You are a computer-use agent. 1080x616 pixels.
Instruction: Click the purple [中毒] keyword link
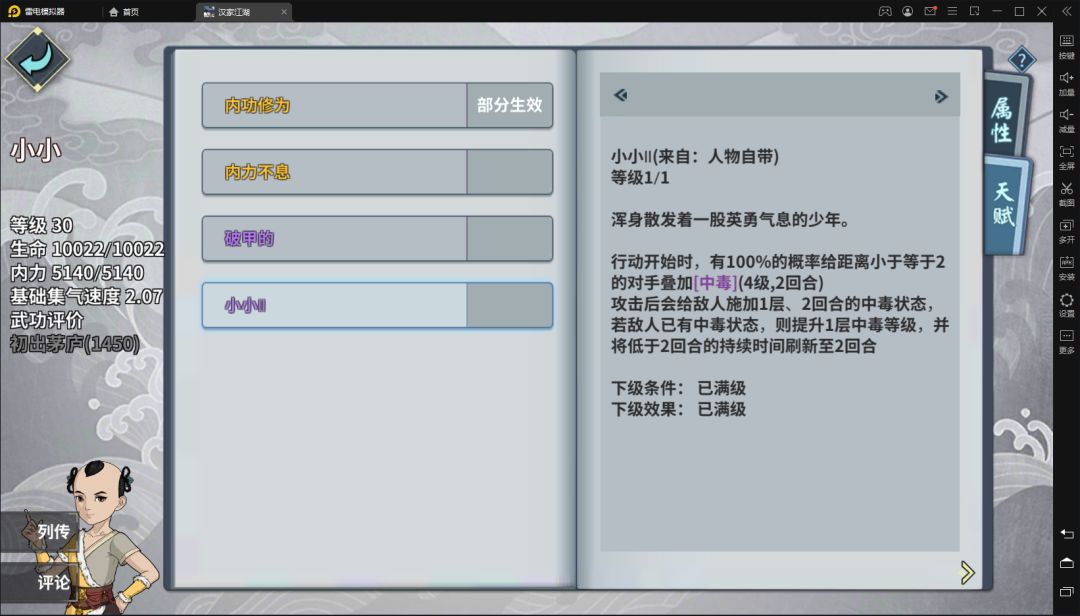[x=716, y=283]
